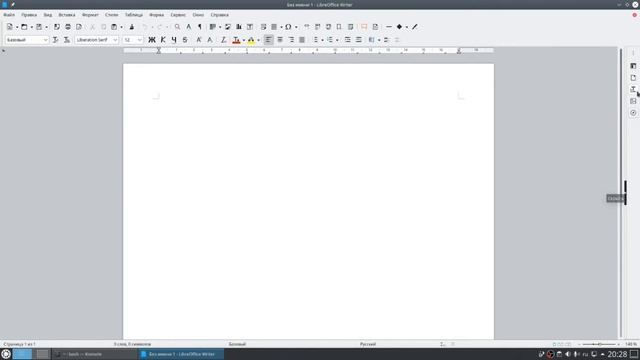The image size is (640, 360).
Task: Insert a chart icon
Action: tap(239, 27)
